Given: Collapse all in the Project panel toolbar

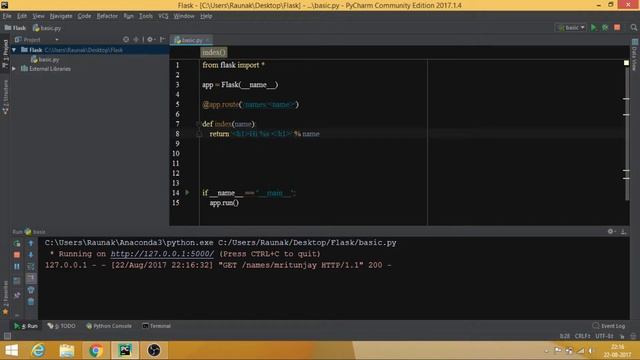Looking at the screenshot, I should click(x=136, y=40).
